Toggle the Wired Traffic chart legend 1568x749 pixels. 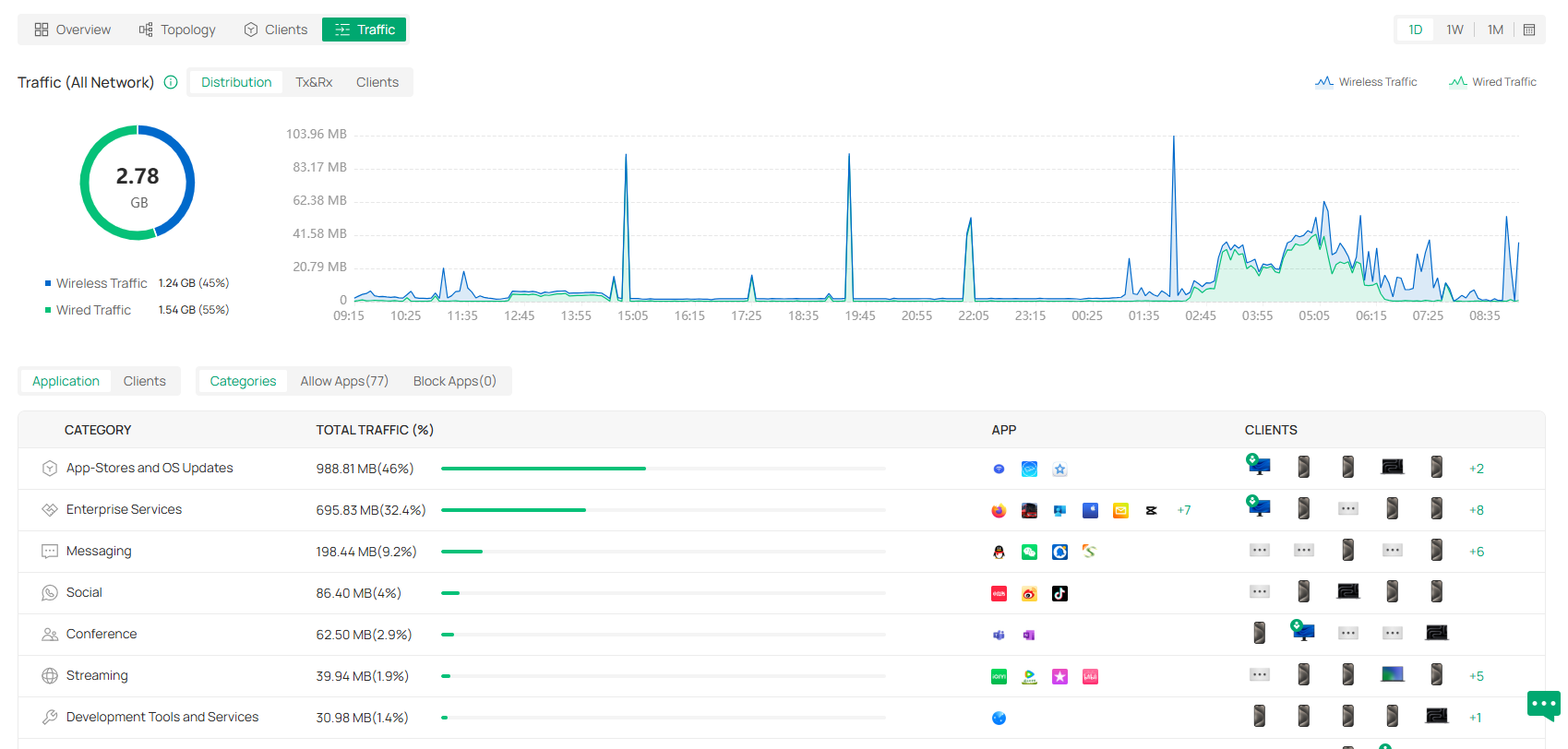(1492, 82)
